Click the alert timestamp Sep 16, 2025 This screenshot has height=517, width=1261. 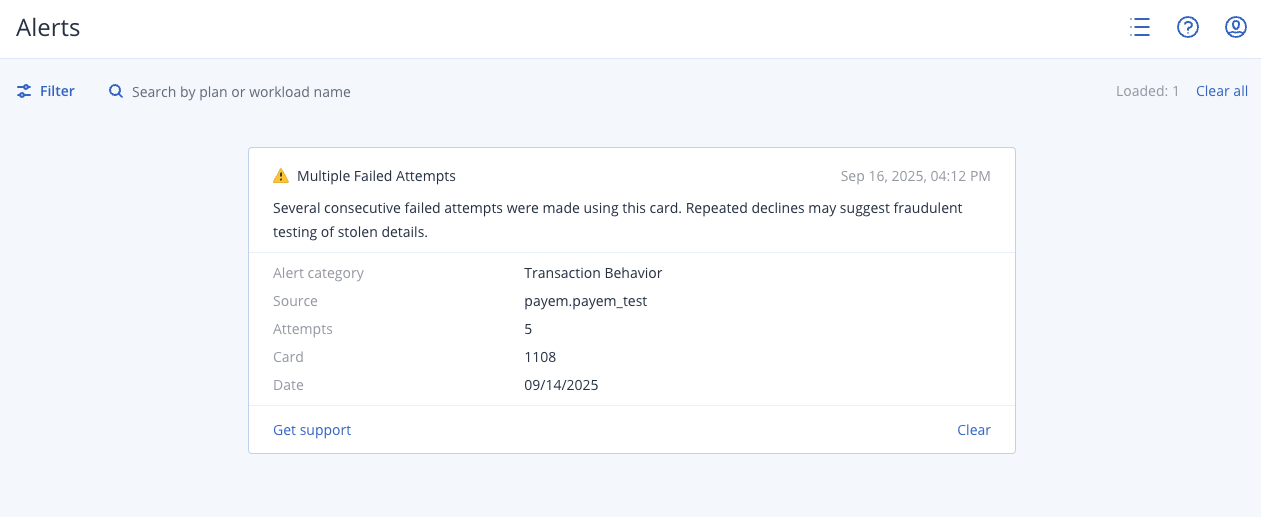pyautogui.click(x=915, y=176)
